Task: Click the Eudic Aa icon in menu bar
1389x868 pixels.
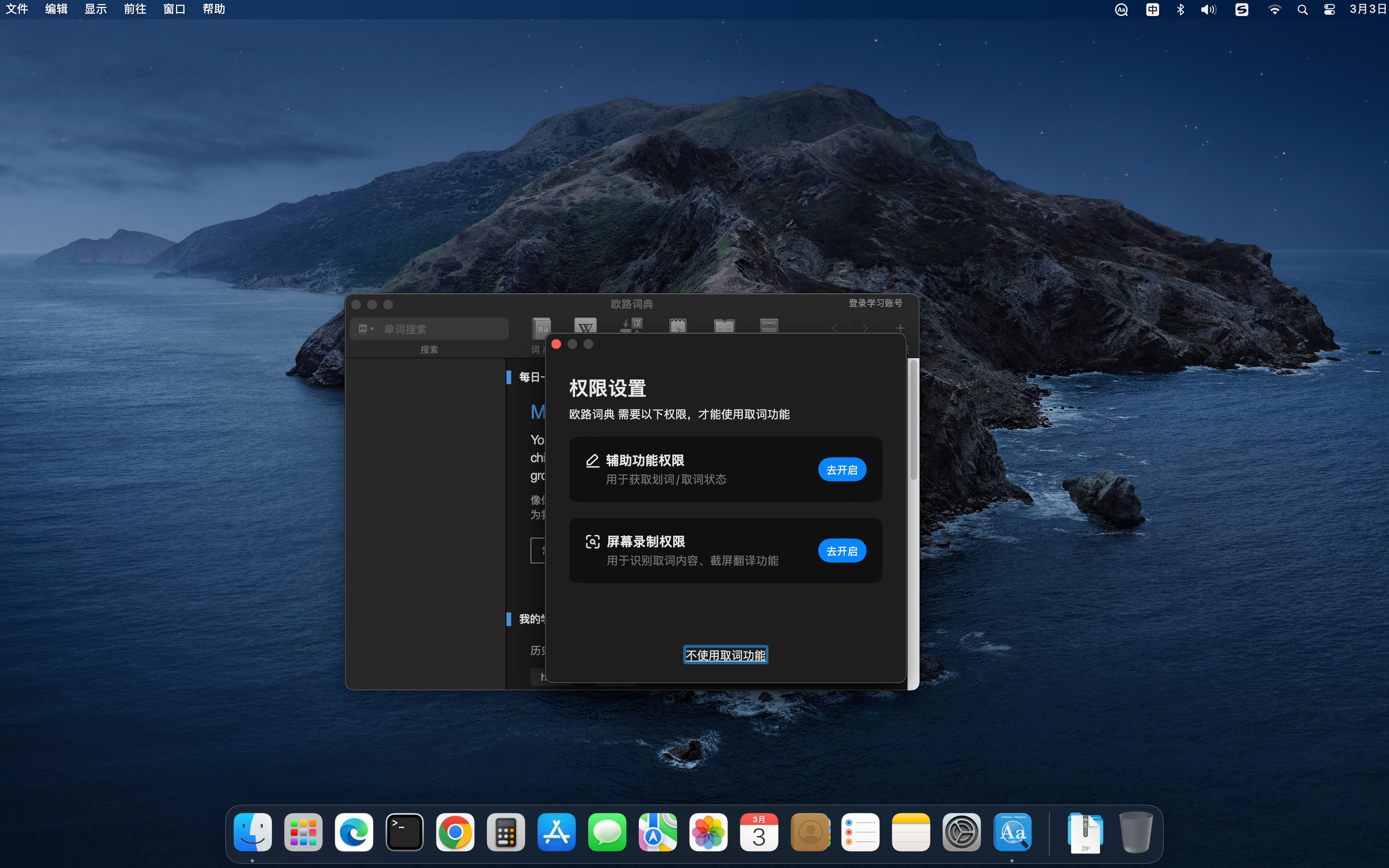Action: tap(1121, 10)
